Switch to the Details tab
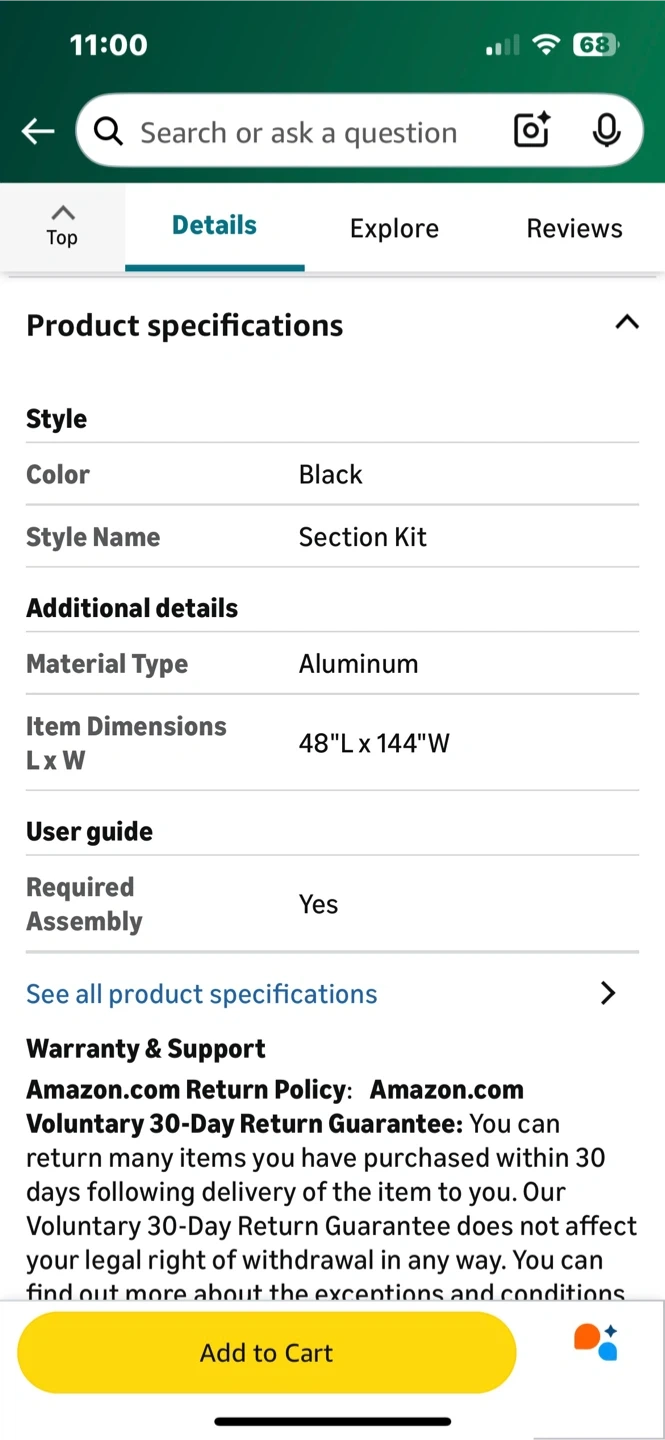Screen dimensions: 665x1440 [x=214, y=226]
